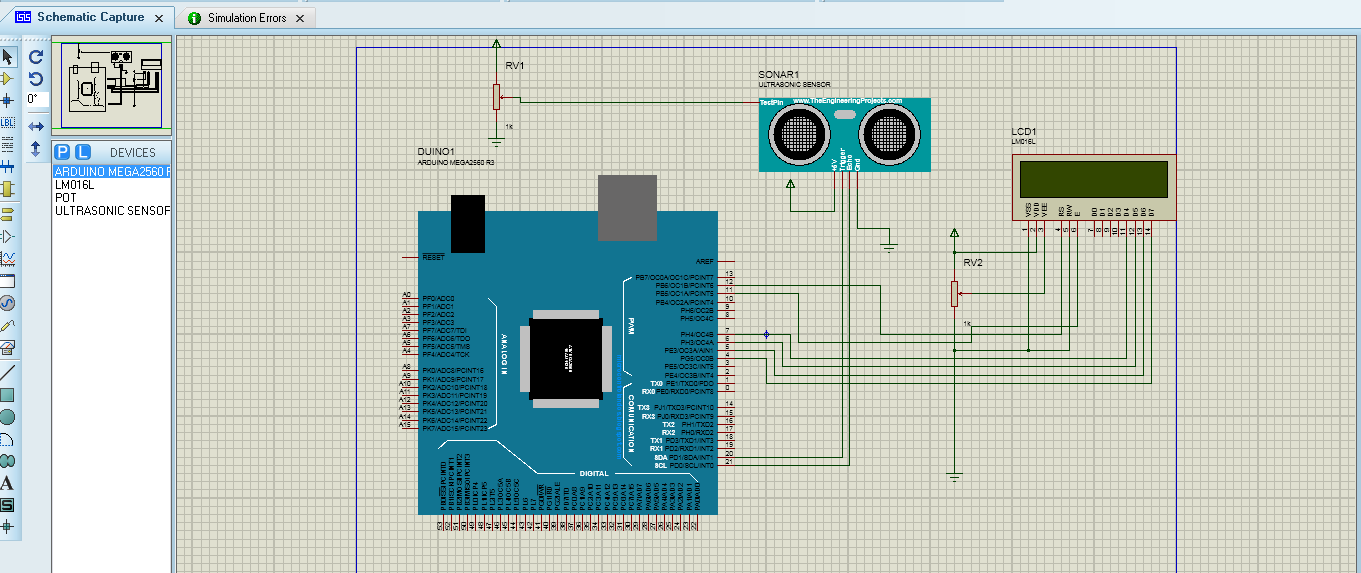
Task: Select 2D graphics markers tool
Action: pos(7,526)
